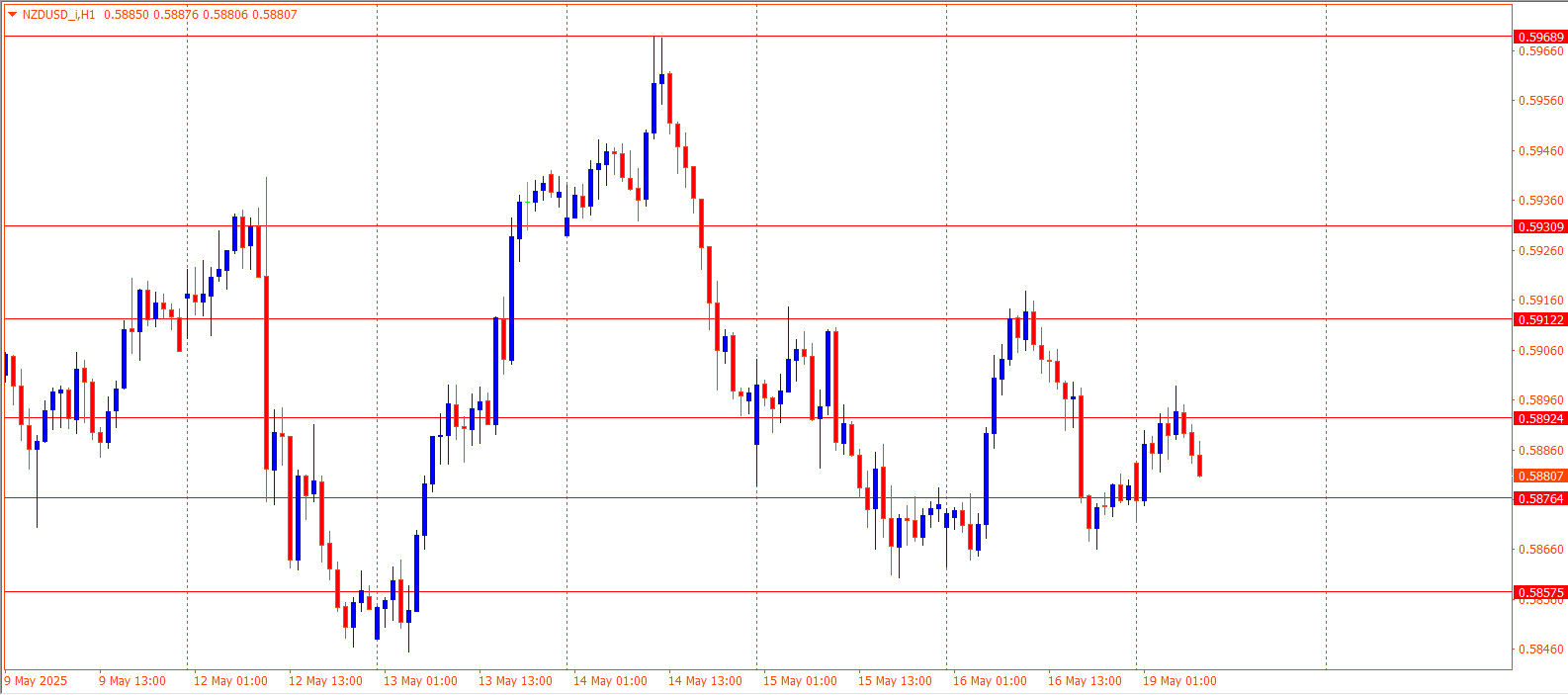Select the 0.58575 level price tag
The height and width of the screenshot is (695, 1568).
coord(1540,593)
